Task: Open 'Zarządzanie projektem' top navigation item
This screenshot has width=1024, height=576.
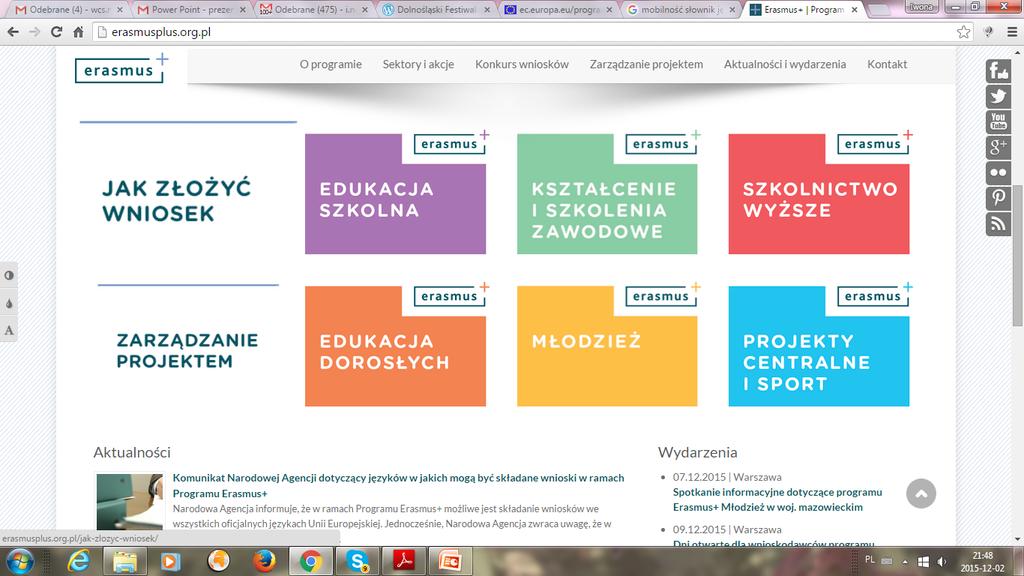Action: 647,64
